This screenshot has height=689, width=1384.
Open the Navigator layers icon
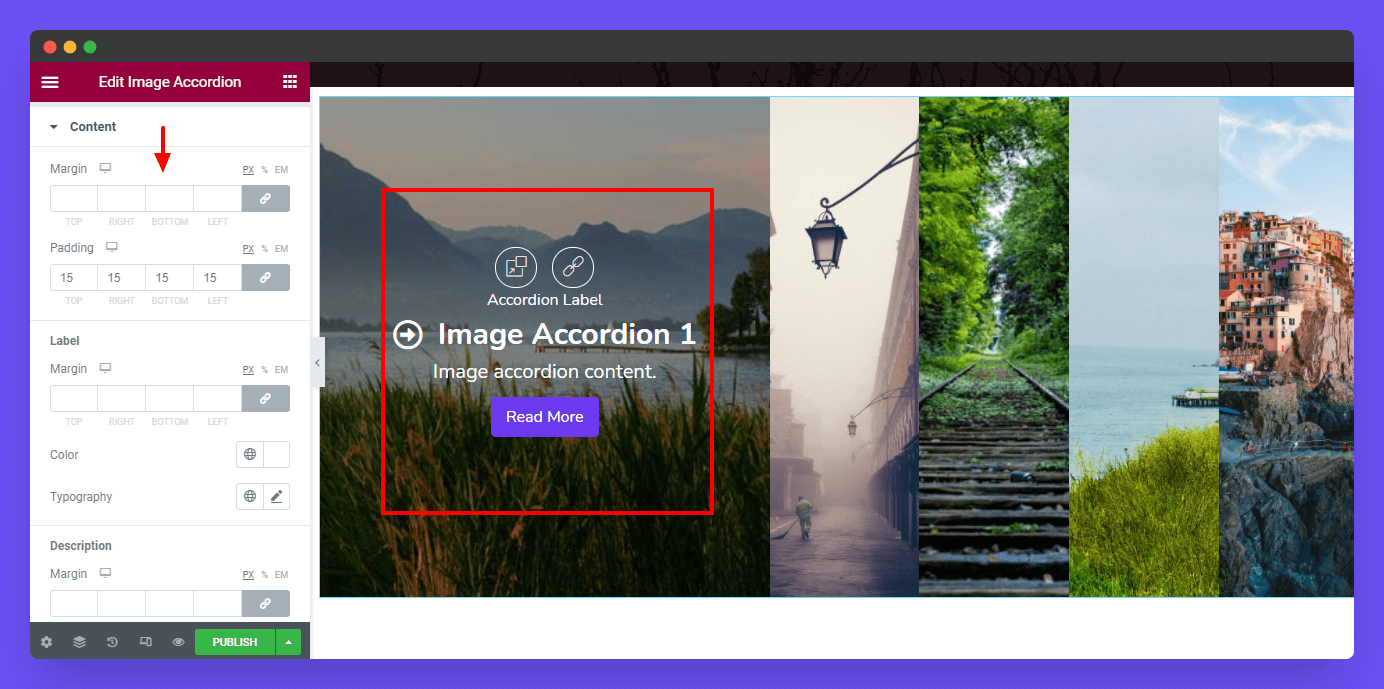(79, 642)
